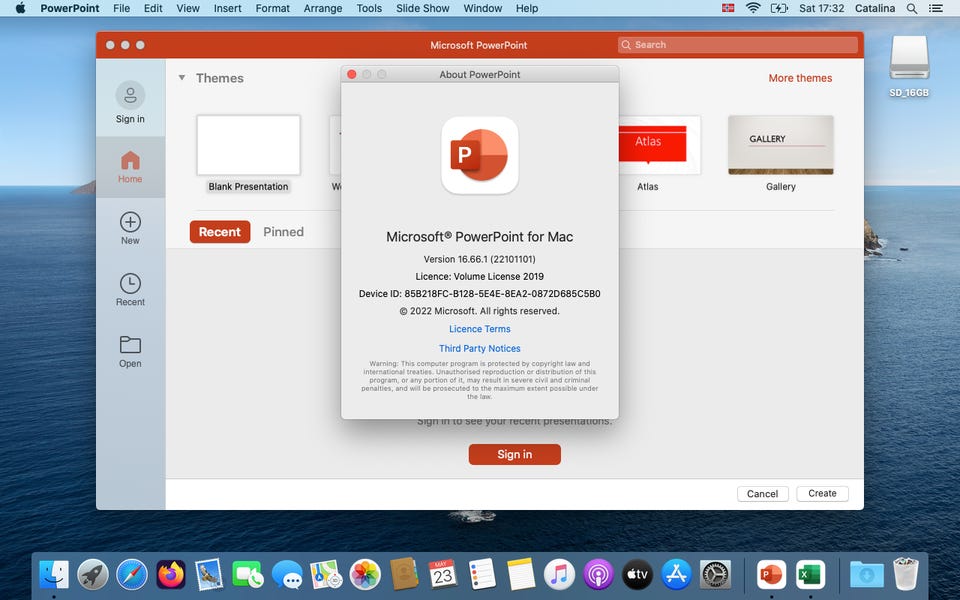Viewport: 960px width, 600px height.
Task: Open Reminders from the Dock
Action: (481, 575)
